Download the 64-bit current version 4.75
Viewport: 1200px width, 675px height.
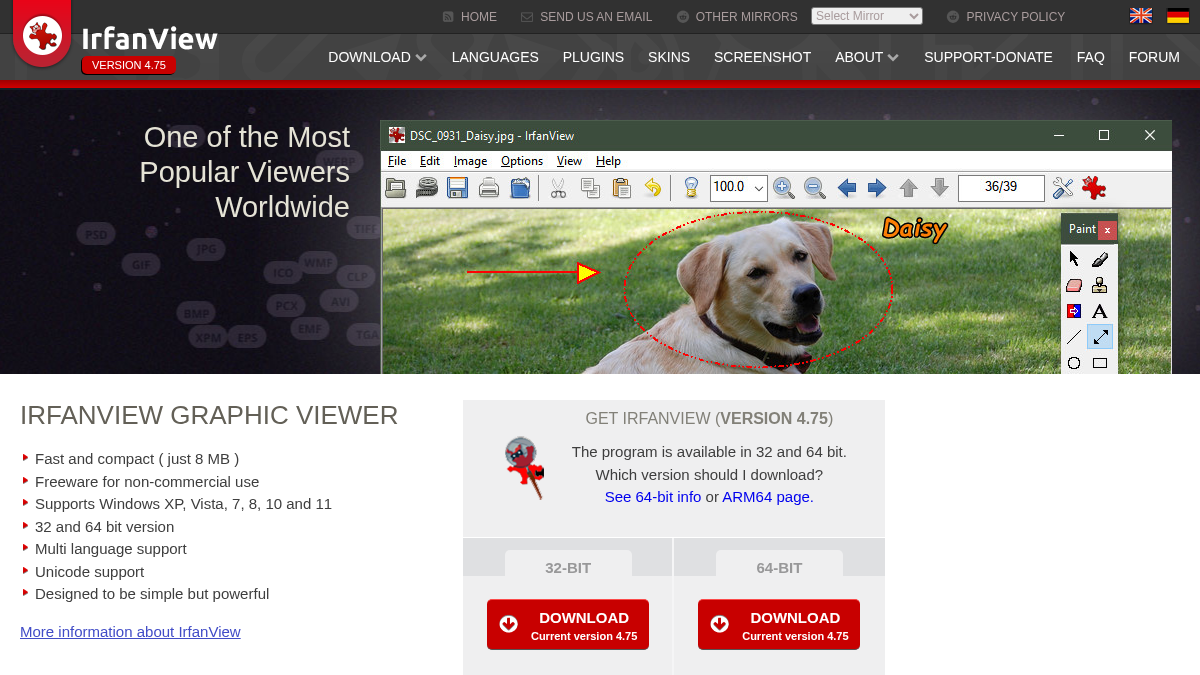coord(779,625)
